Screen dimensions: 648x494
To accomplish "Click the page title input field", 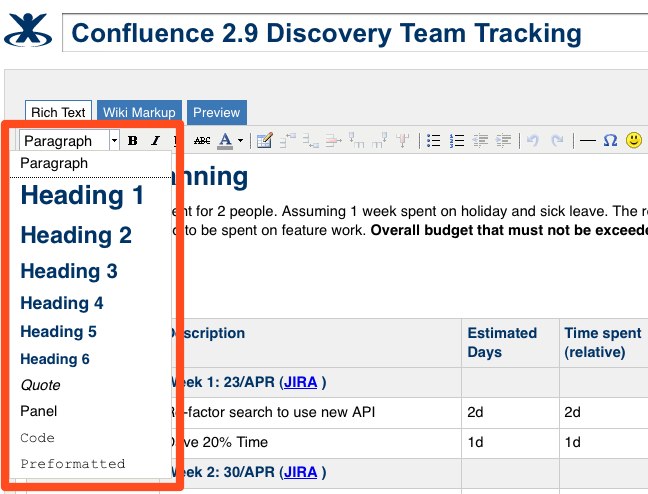I will click(x=355, y=33).
